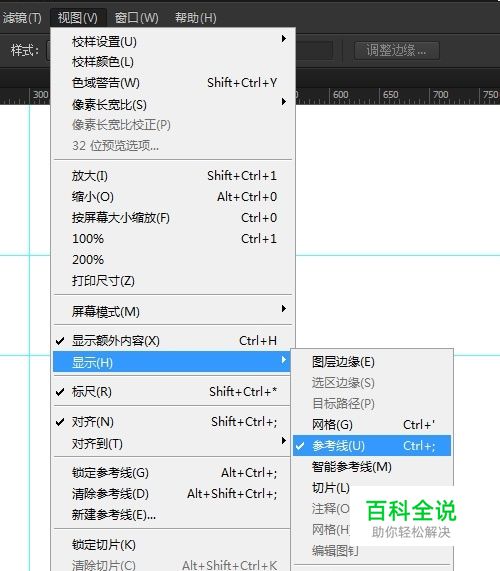Open the 视图(V) menu

coord(78,17)
